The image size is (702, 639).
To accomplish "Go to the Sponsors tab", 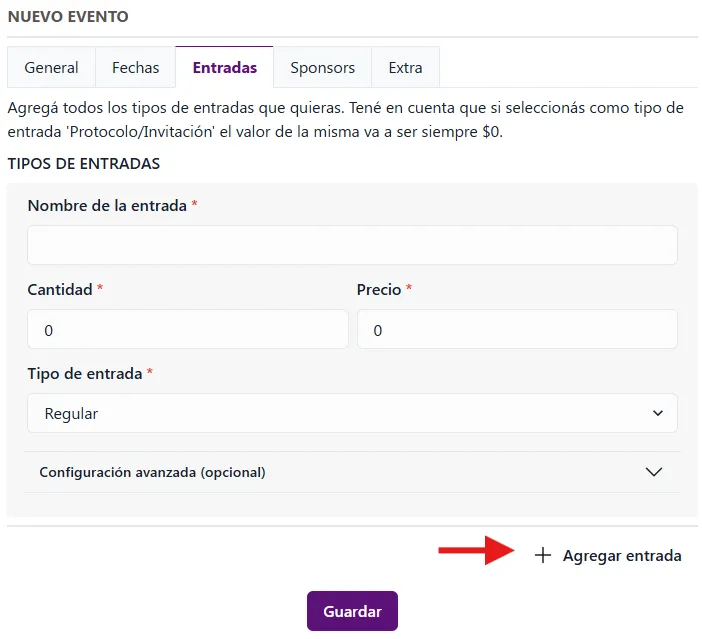I will click(322, 67).
